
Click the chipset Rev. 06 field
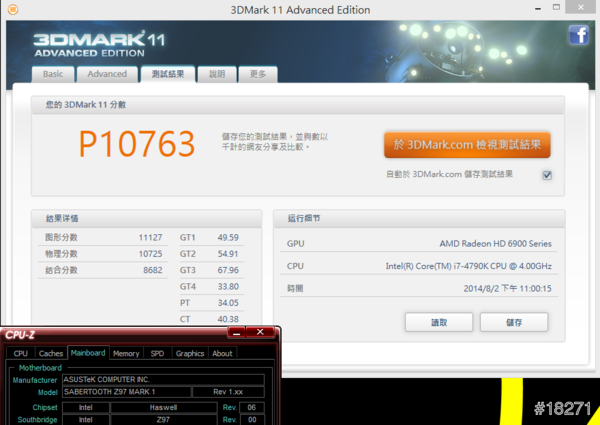252,408
